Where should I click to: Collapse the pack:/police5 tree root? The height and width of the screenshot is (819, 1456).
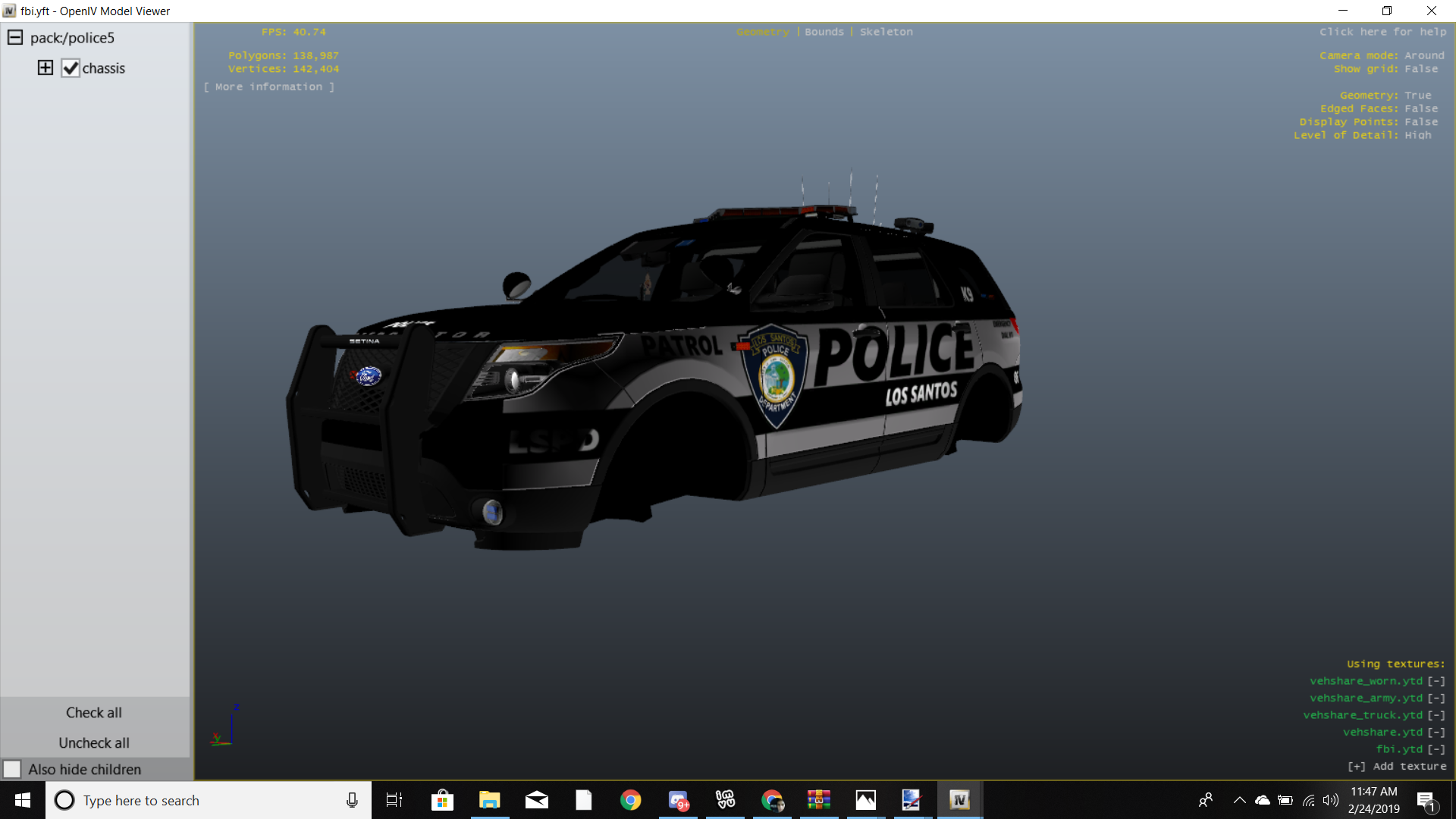tap(15, 37)
